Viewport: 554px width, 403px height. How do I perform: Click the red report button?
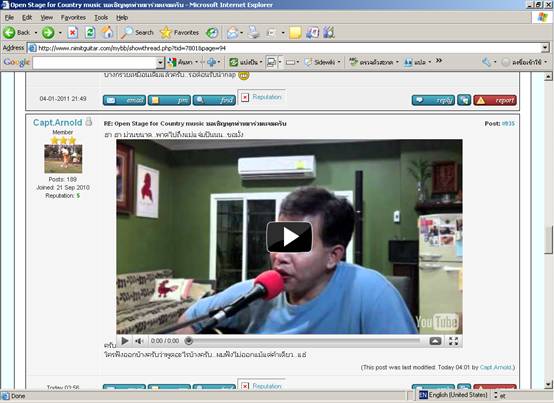[495, 100]
